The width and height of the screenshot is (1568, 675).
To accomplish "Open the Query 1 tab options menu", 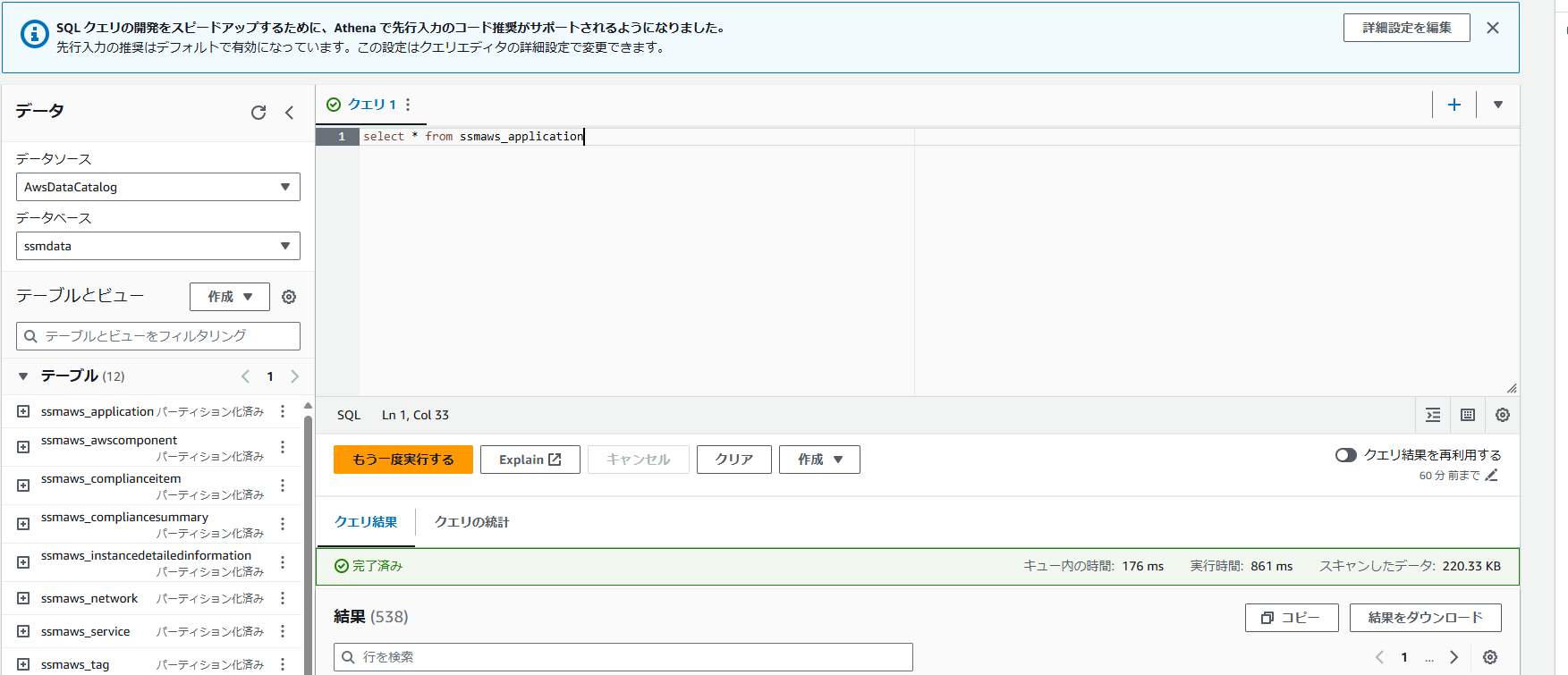I will coord(408,105).
